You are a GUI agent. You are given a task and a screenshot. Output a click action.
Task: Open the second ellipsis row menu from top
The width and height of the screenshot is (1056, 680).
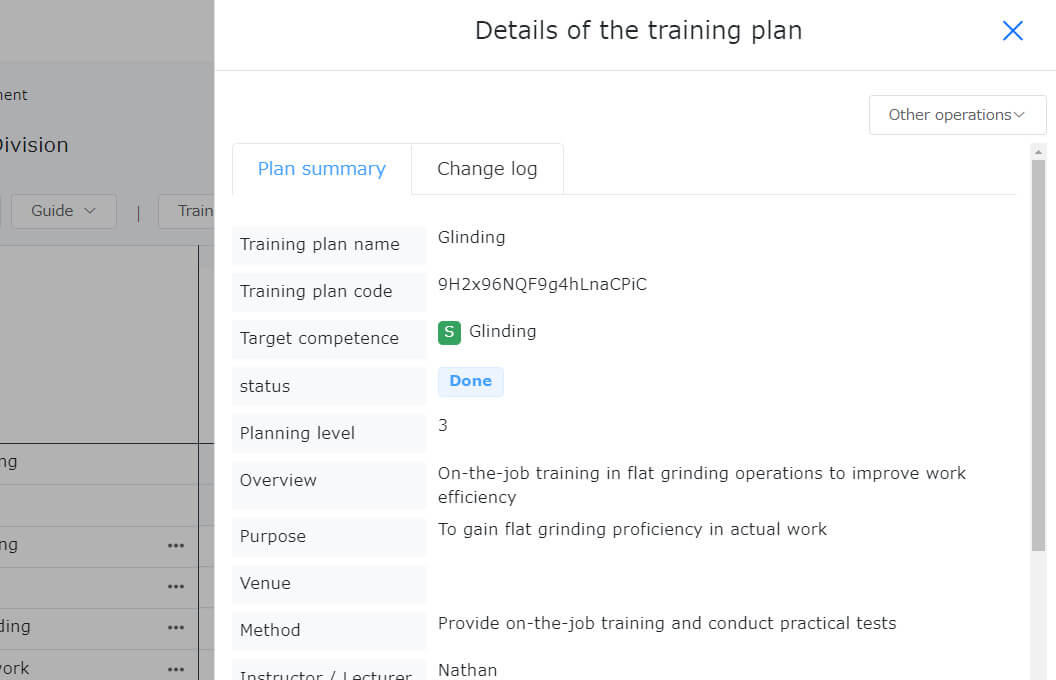point(176,587)
